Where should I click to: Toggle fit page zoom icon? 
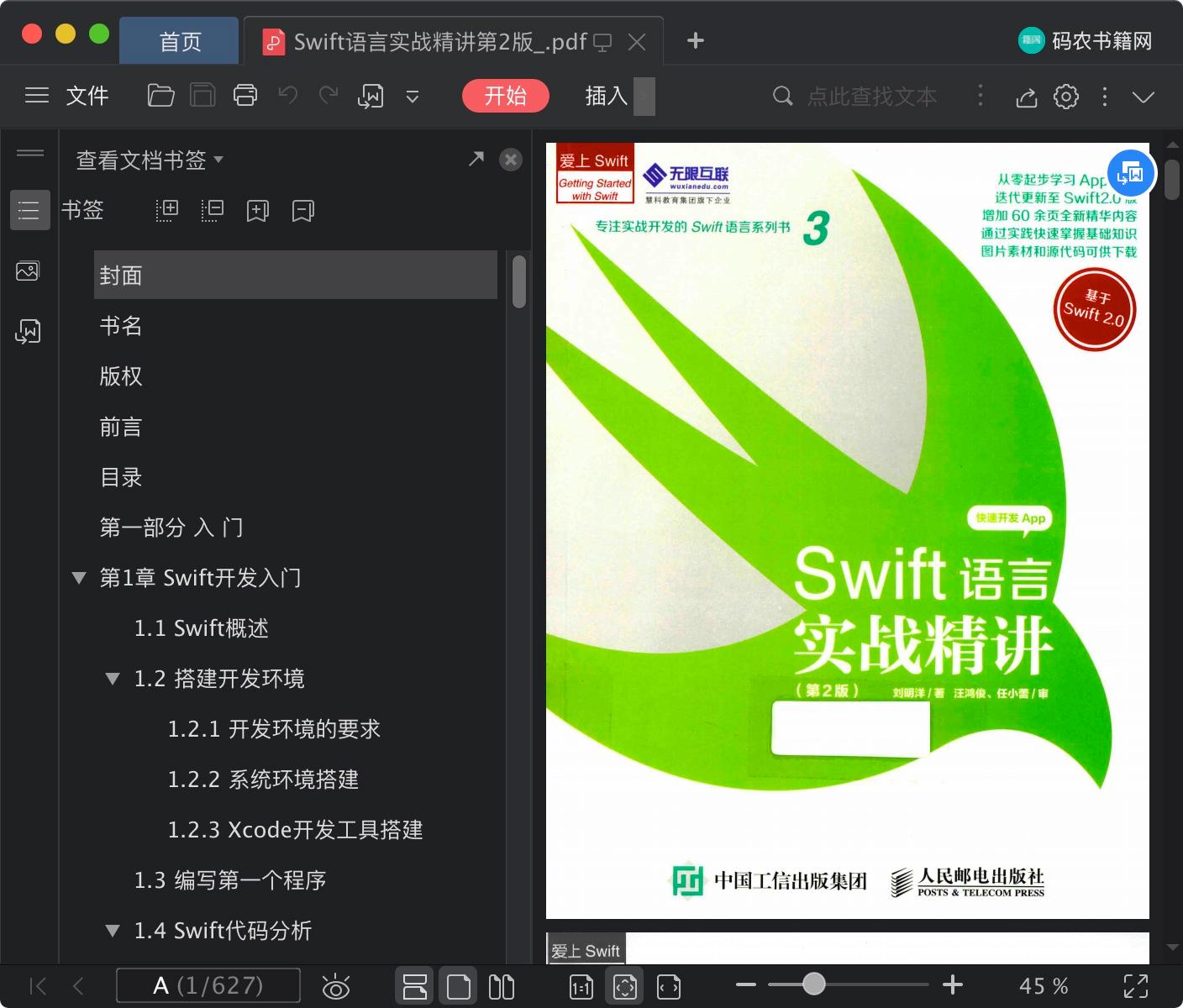(x=624, y=985)
